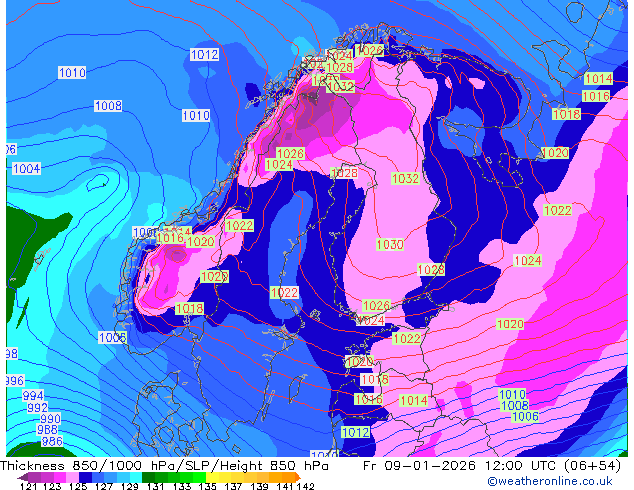
Task: Select the dark navy blue legend swatch
Action: [x=85, y=477]
